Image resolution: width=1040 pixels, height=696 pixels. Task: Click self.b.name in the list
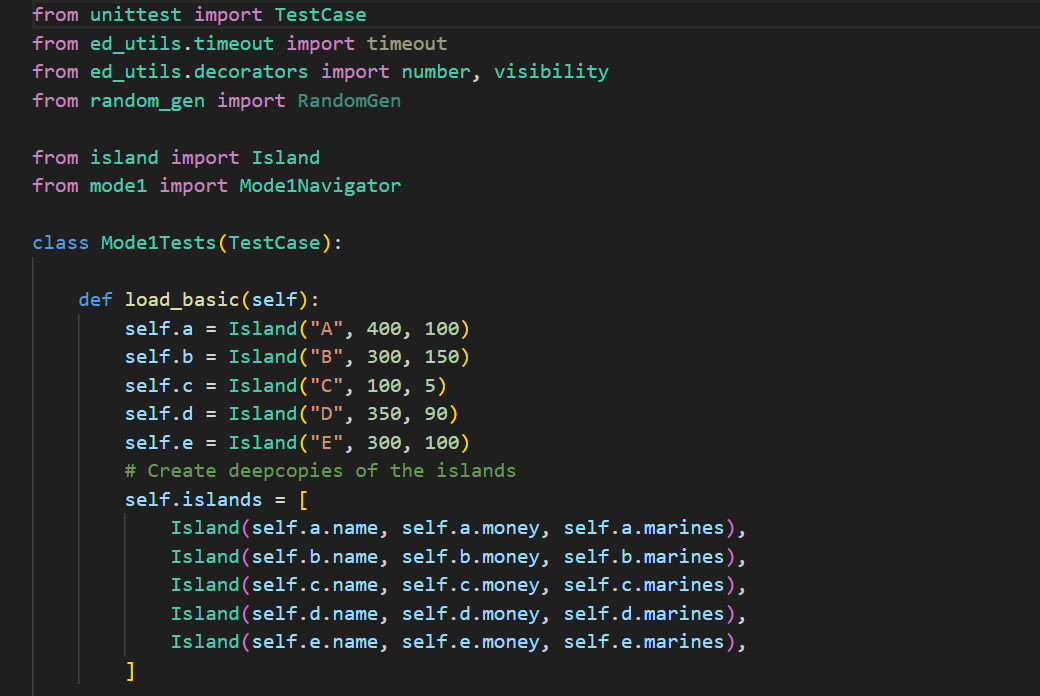314,557
